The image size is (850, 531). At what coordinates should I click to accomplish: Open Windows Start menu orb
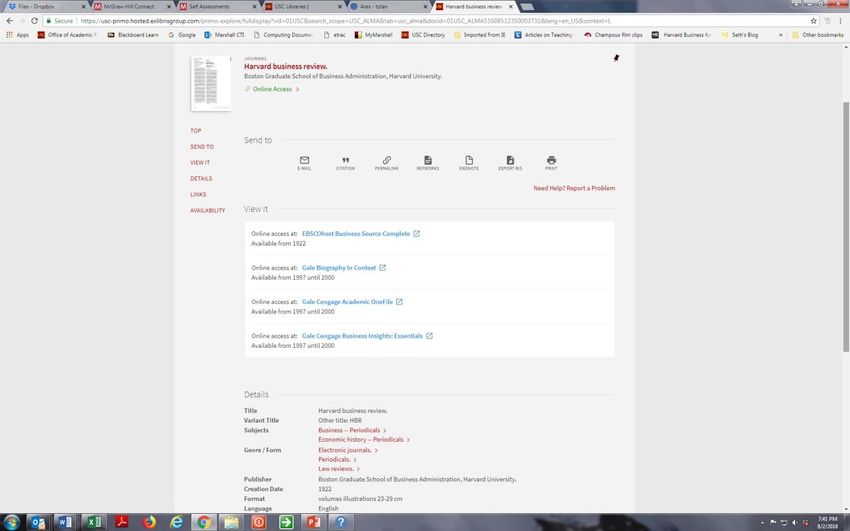pyautogui.click(x=11, y=522)
